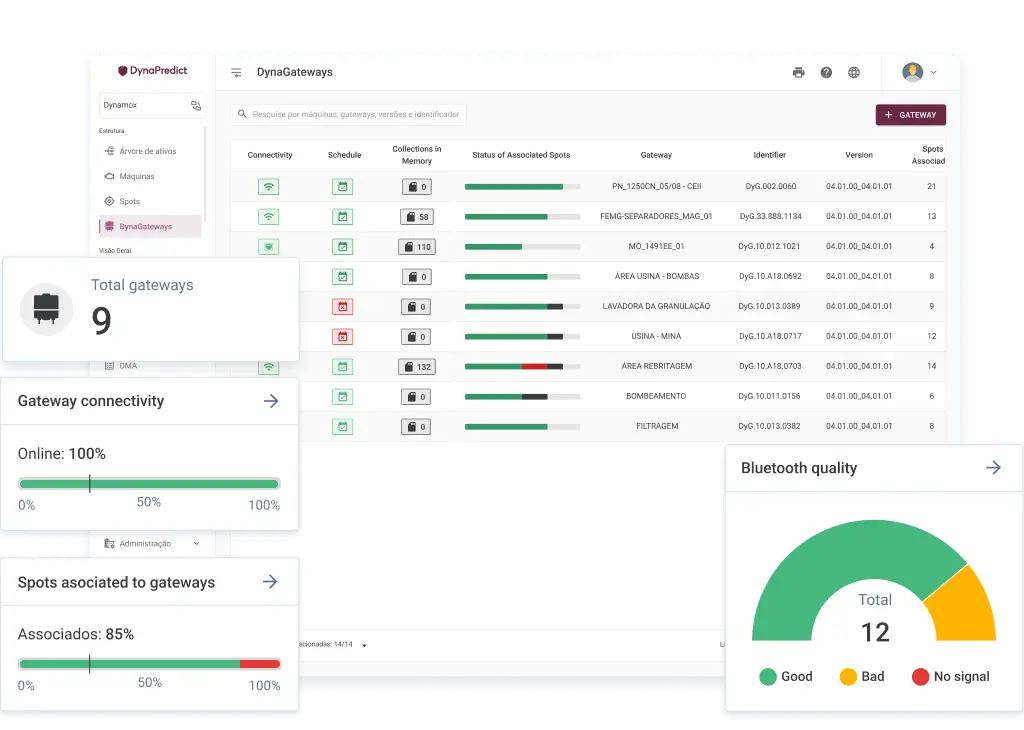Open the schedule icon for ÁREA USINA - BOMBAS
Screen dimensions: 1024x730
coord(342,277)
